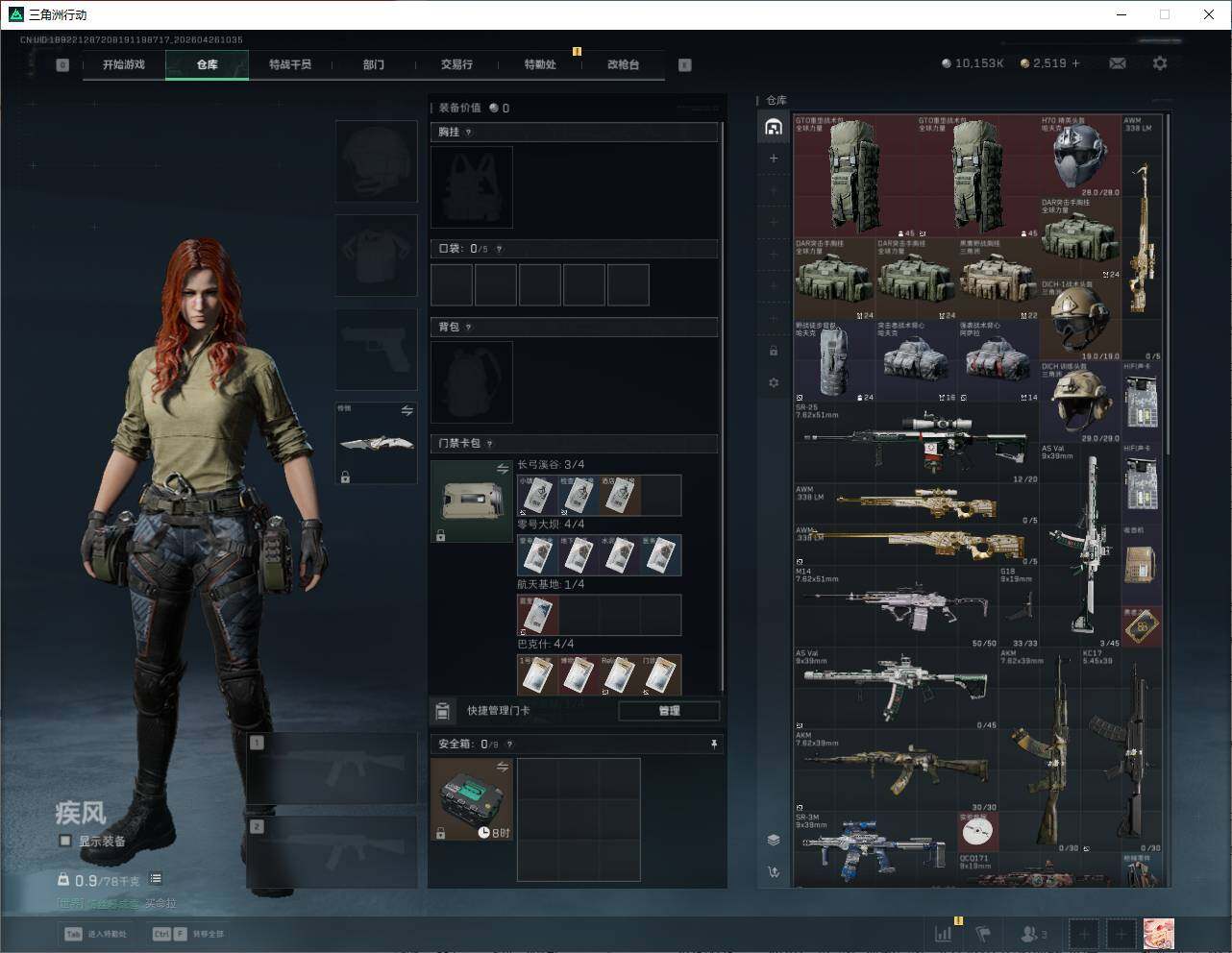Click the stack layers icon in warehouse sidebar
The image size is (1232, 953).
pyautogui.click(x=774, y=840)
